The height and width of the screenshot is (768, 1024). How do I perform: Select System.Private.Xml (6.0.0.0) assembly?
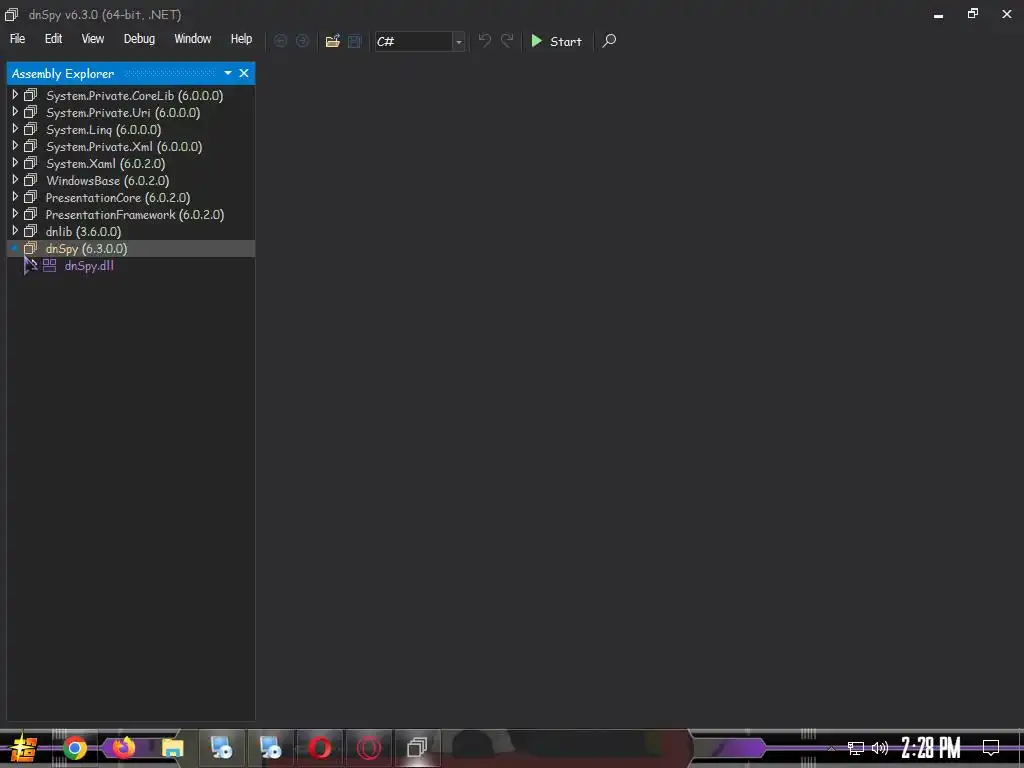click(124, 146)
